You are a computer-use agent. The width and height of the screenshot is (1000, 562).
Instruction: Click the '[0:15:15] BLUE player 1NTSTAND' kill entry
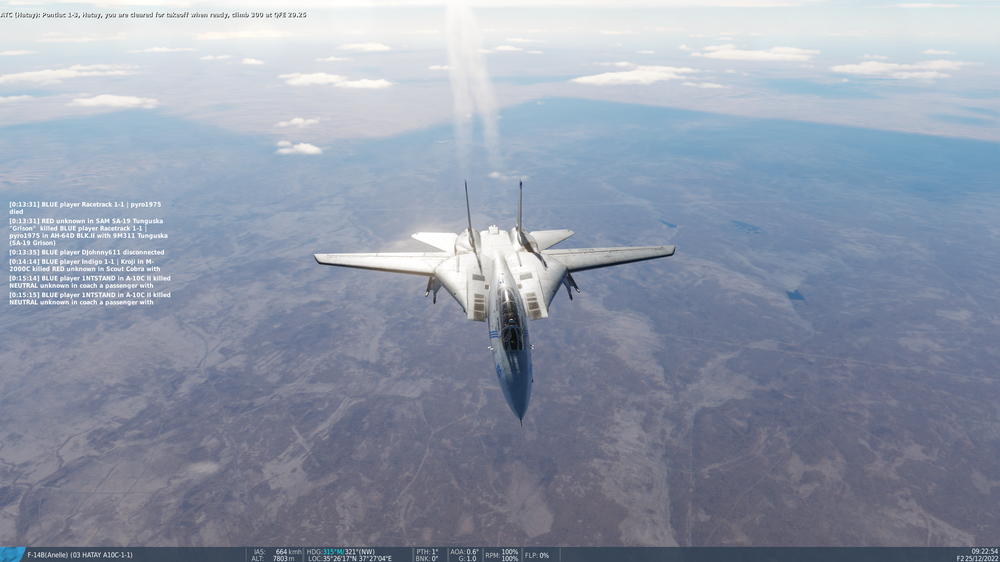[89, 299]
